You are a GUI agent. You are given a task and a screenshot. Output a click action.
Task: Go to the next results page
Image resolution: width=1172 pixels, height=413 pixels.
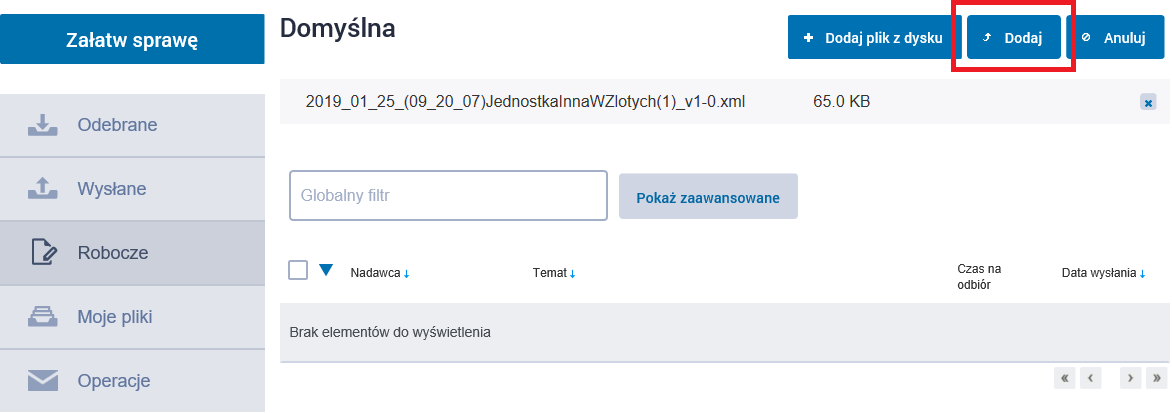[x=1131, y=378]
